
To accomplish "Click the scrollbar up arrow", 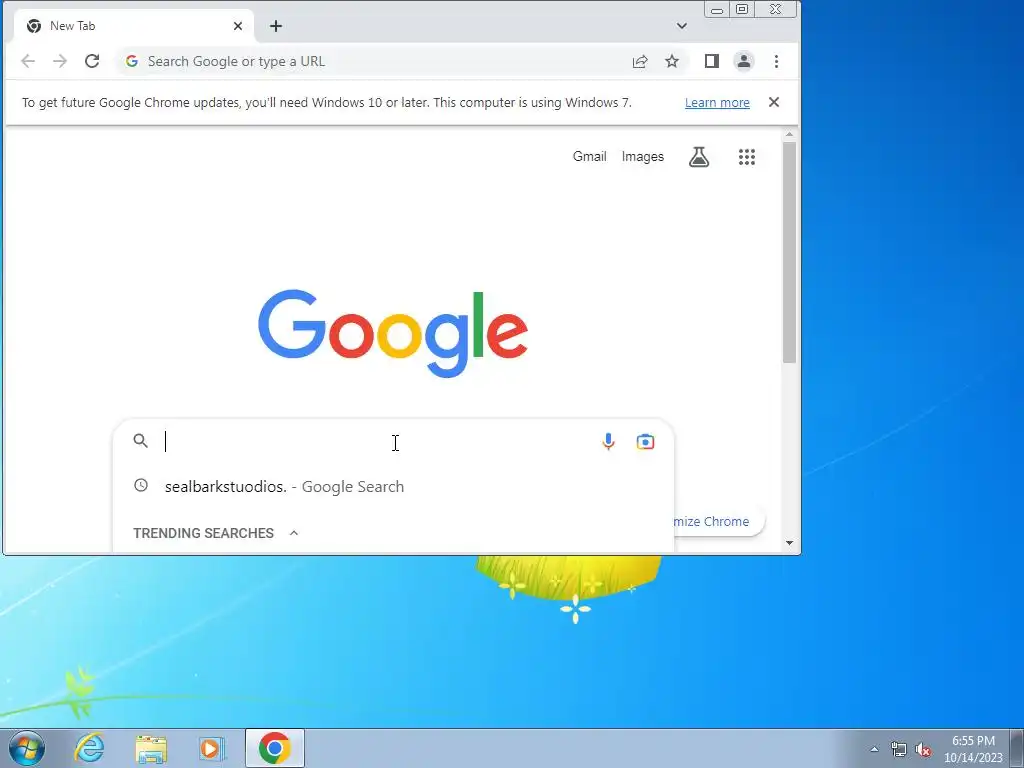I will pos(789,135).
